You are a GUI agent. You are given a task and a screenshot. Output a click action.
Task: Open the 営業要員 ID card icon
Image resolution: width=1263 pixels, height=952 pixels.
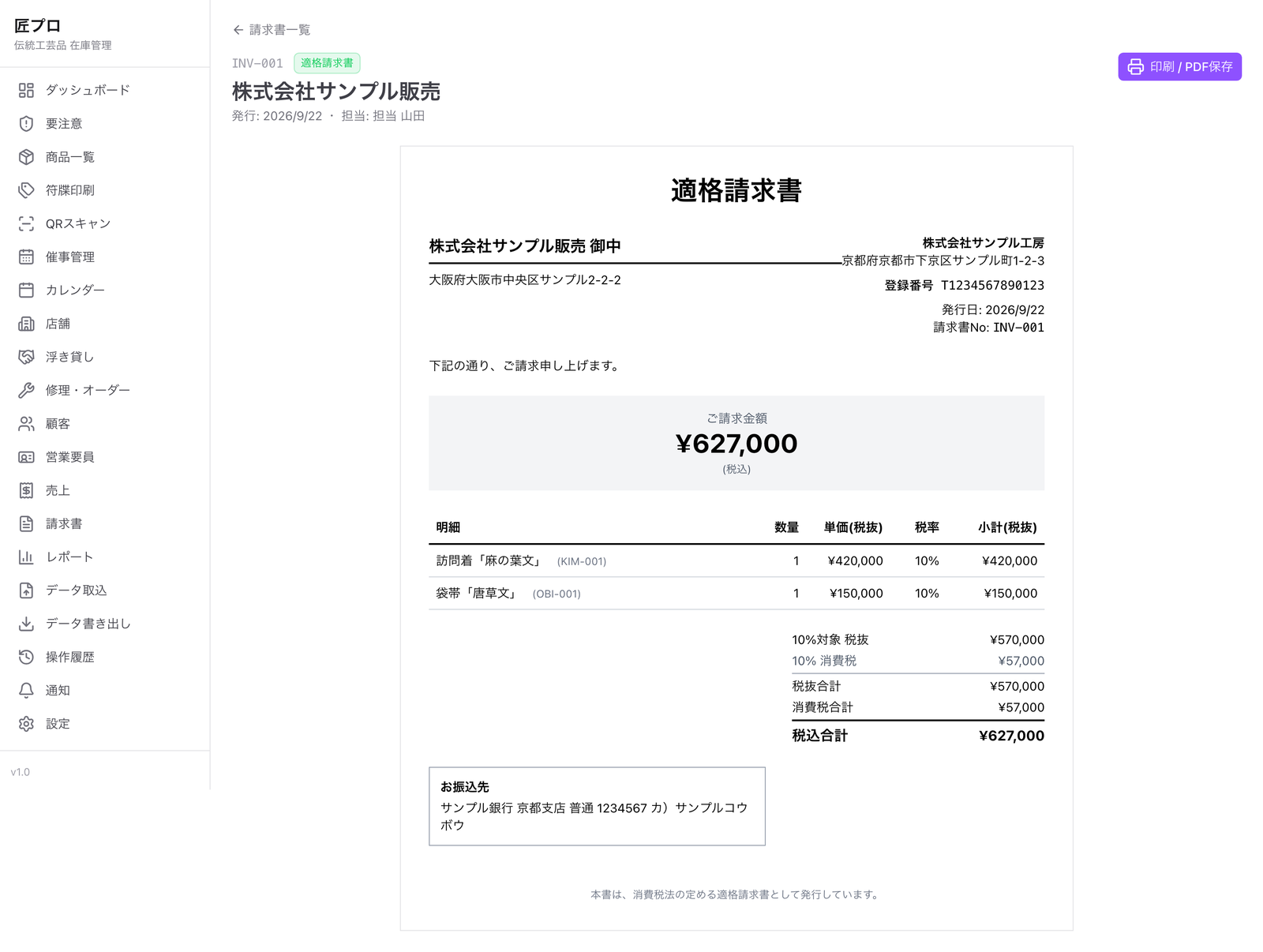26,457
